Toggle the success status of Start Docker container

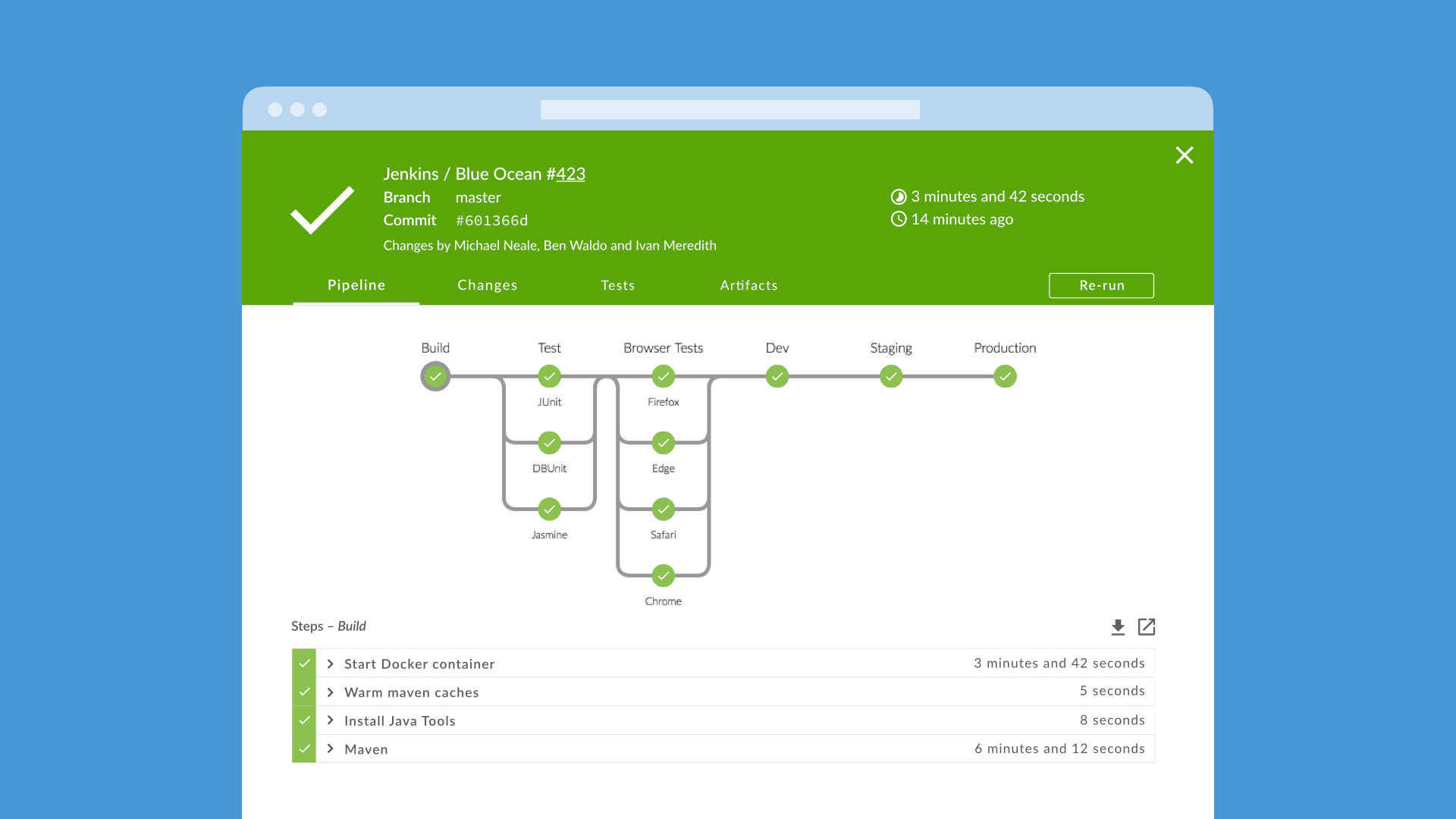pyautogui.click(x=303, y=662)
